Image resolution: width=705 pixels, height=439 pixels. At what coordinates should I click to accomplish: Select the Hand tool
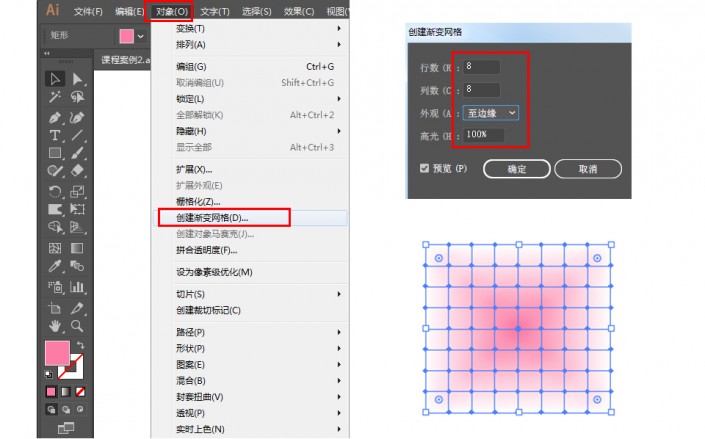55,326
